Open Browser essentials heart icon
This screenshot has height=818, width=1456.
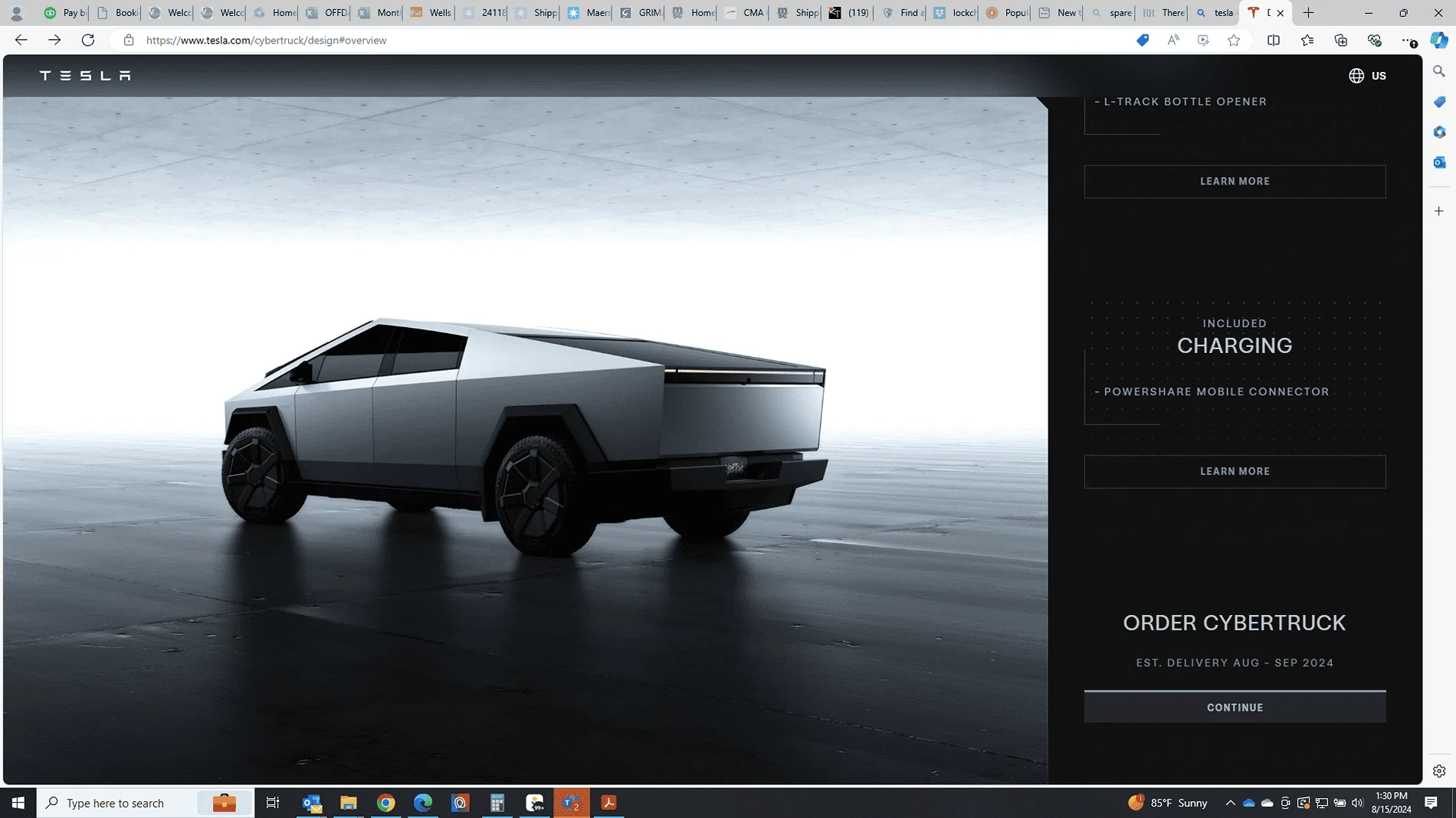pyautogui.click(x=1375, y=40)
